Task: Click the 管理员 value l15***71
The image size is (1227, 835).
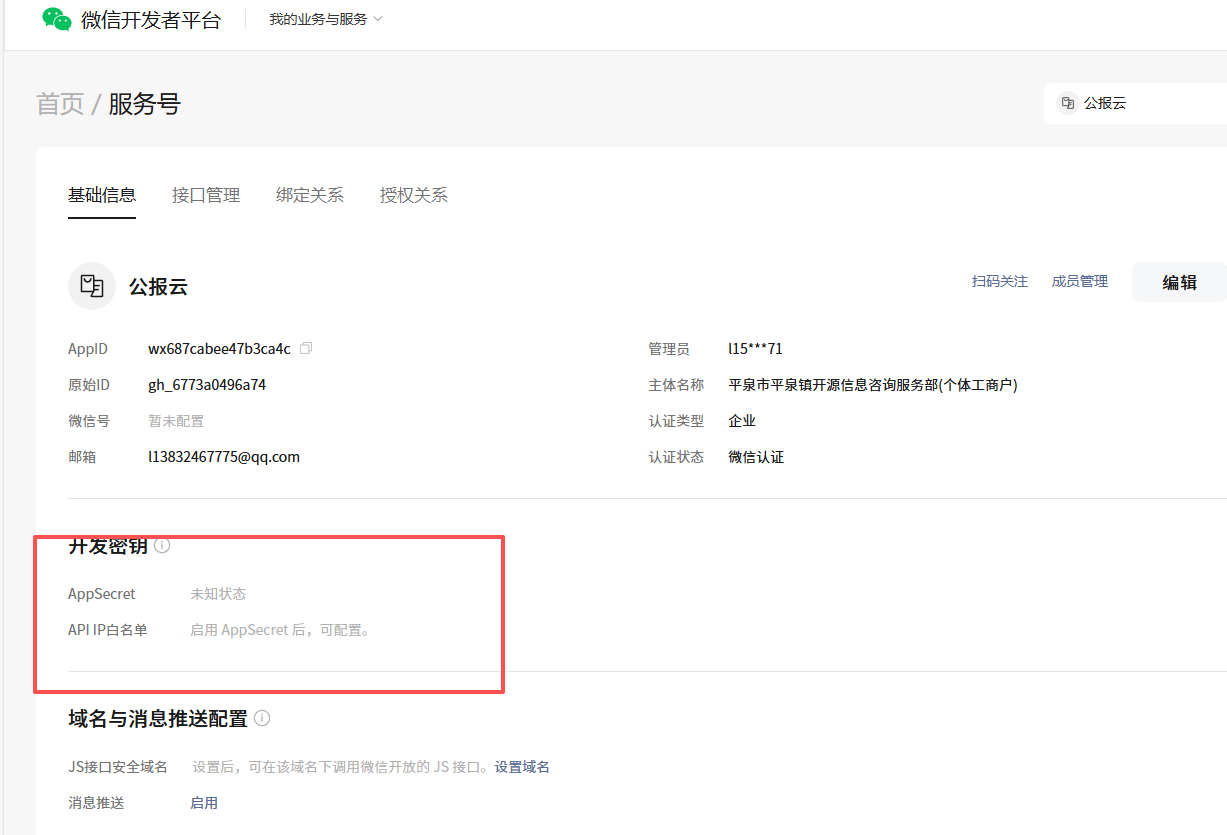Action: [x=755, y=349]
